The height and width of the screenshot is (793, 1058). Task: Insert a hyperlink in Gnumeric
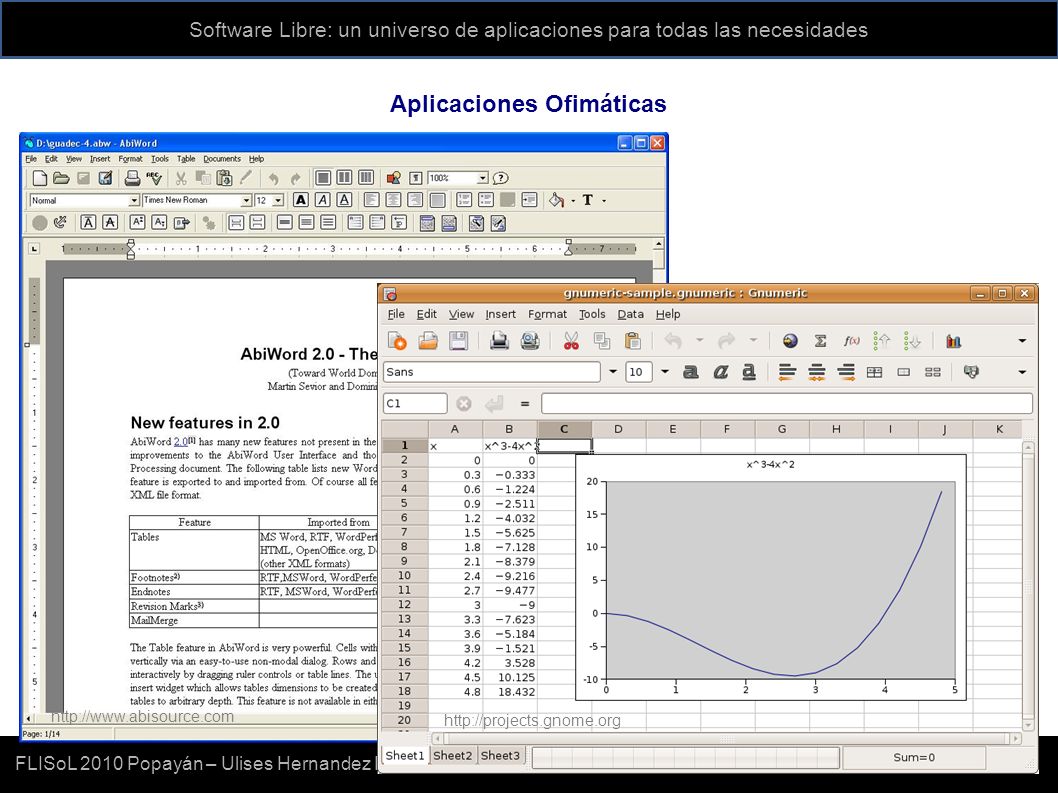789,341
